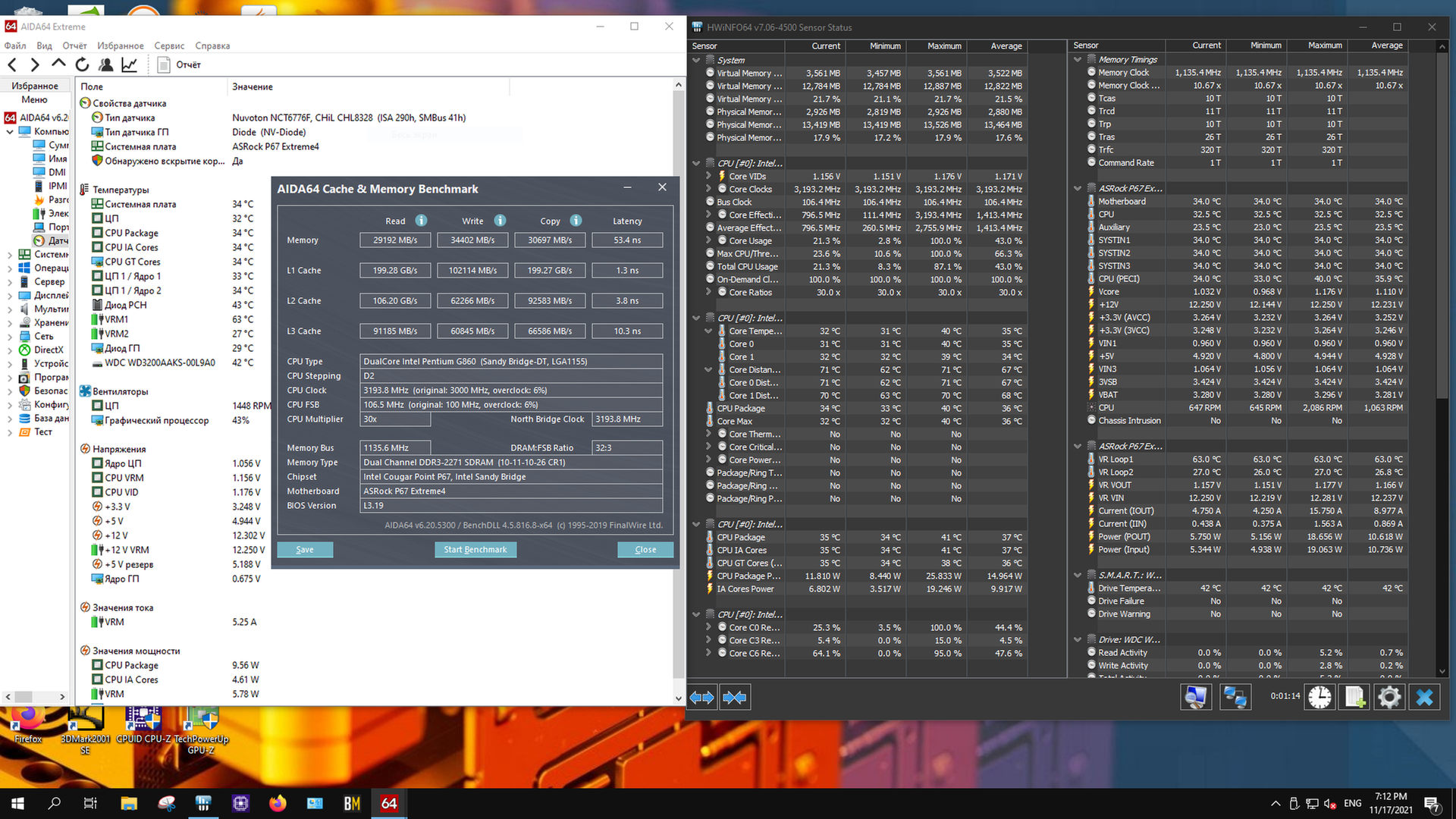
Task: Open File Explorer from taskbar
Action: coord(129,803)
